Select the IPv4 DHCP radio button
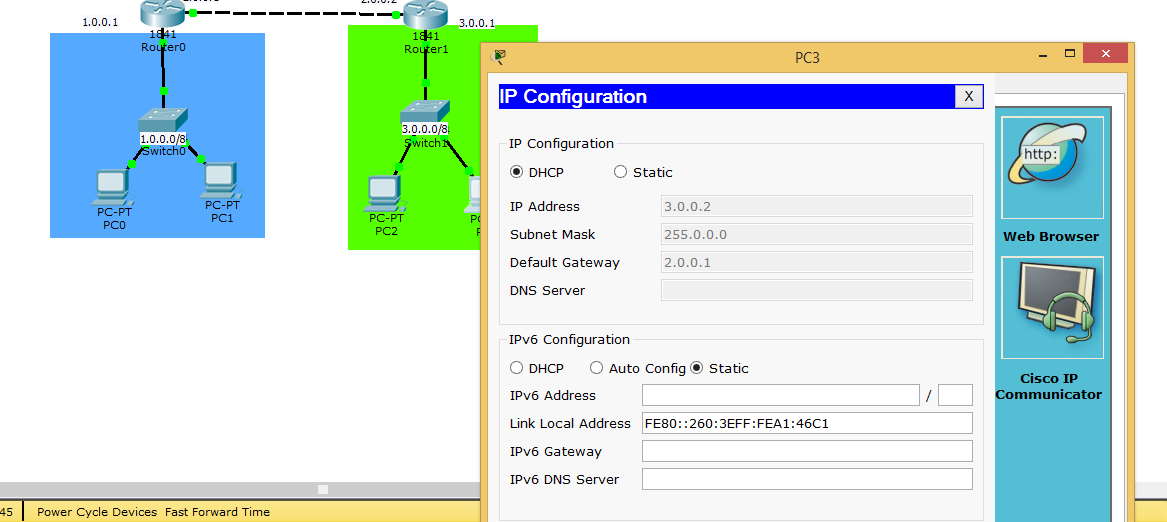 click(x=517, y=172)
